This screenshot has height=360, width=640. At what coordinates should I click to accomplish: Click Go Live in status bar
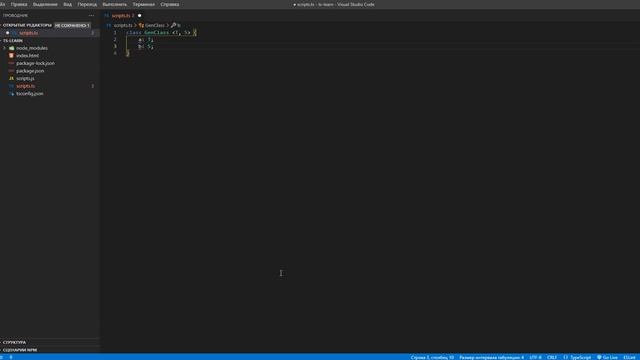[610, 357]
